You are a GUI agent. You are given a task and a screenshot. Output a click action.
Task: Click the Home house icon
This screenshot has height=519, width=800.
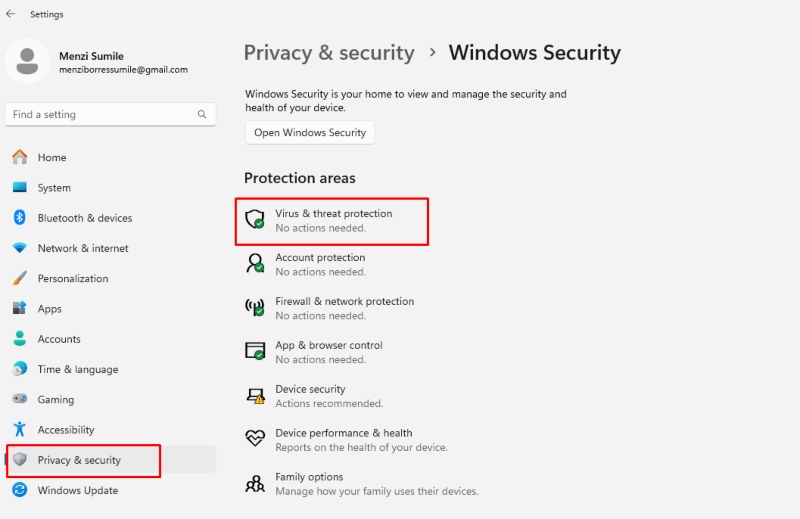pyautogui.click(x=20, y=157)
